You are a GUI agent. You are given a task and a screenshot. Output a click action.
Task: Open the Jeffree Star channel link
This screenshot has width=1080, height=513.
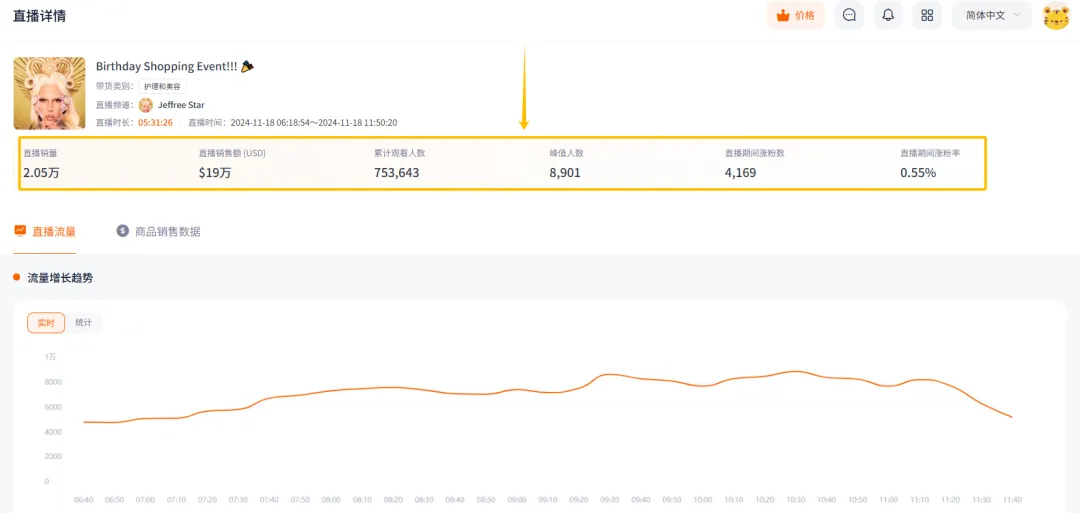pos(181,105)
